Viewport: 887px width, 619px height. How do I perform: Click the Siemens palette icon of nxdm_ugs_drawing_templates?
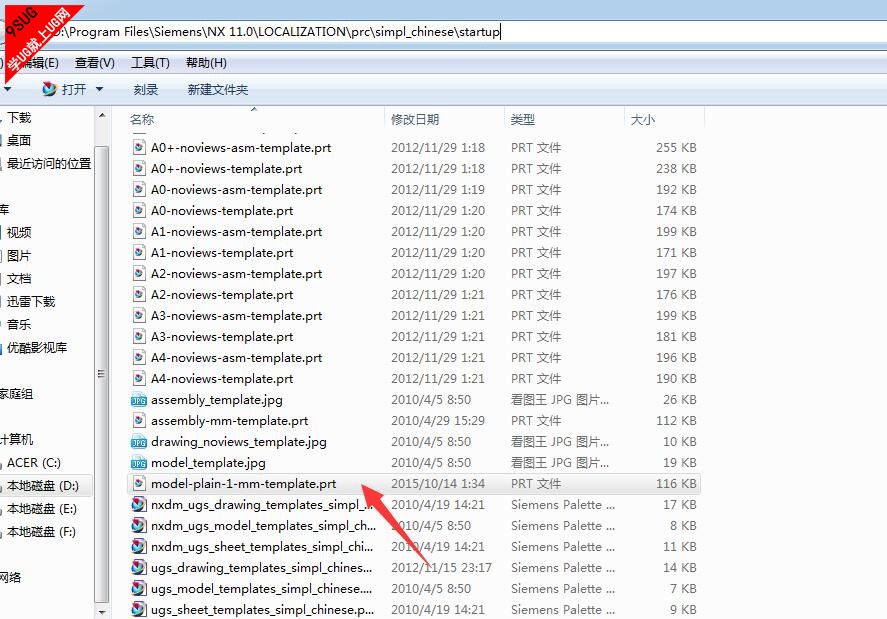pyautogui.click(x=139, y=504)
